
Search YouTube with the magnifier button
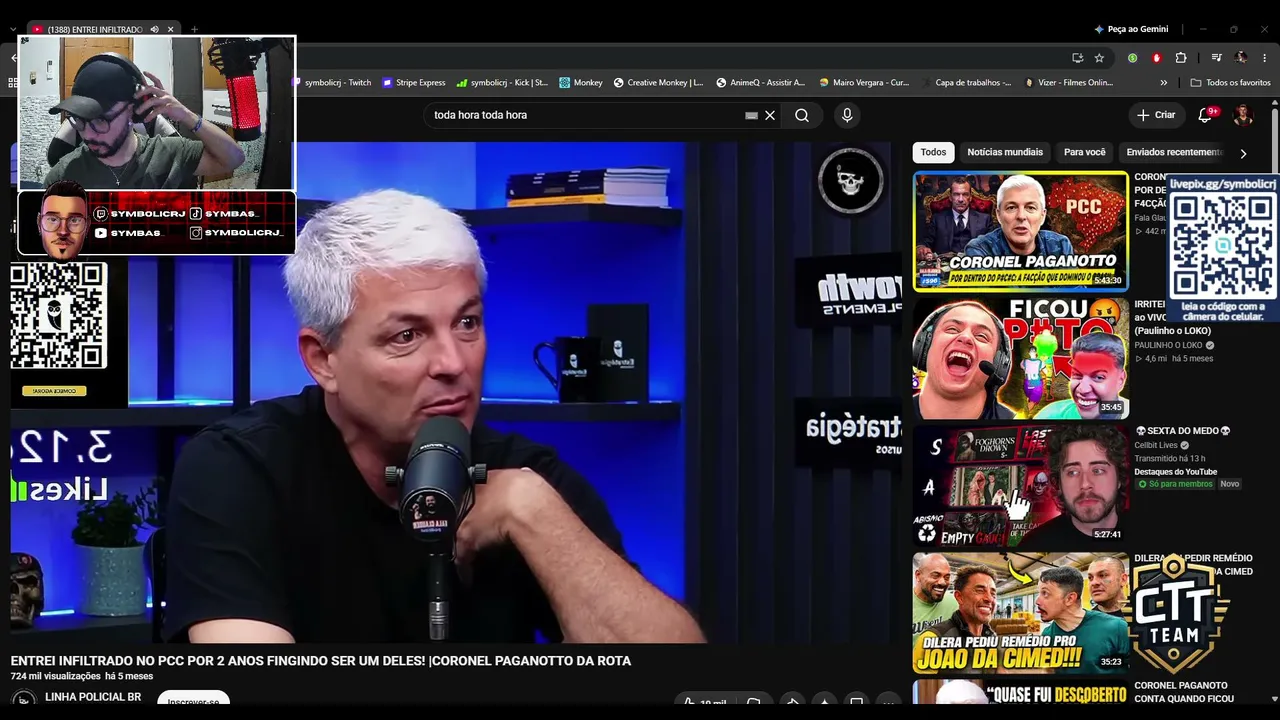click(802, 115)
